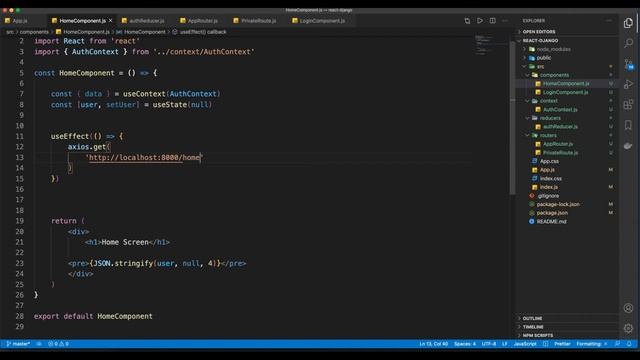Open the Manage gear menu
The width and height of the screenshot is (640, 360).
[628, 328]
